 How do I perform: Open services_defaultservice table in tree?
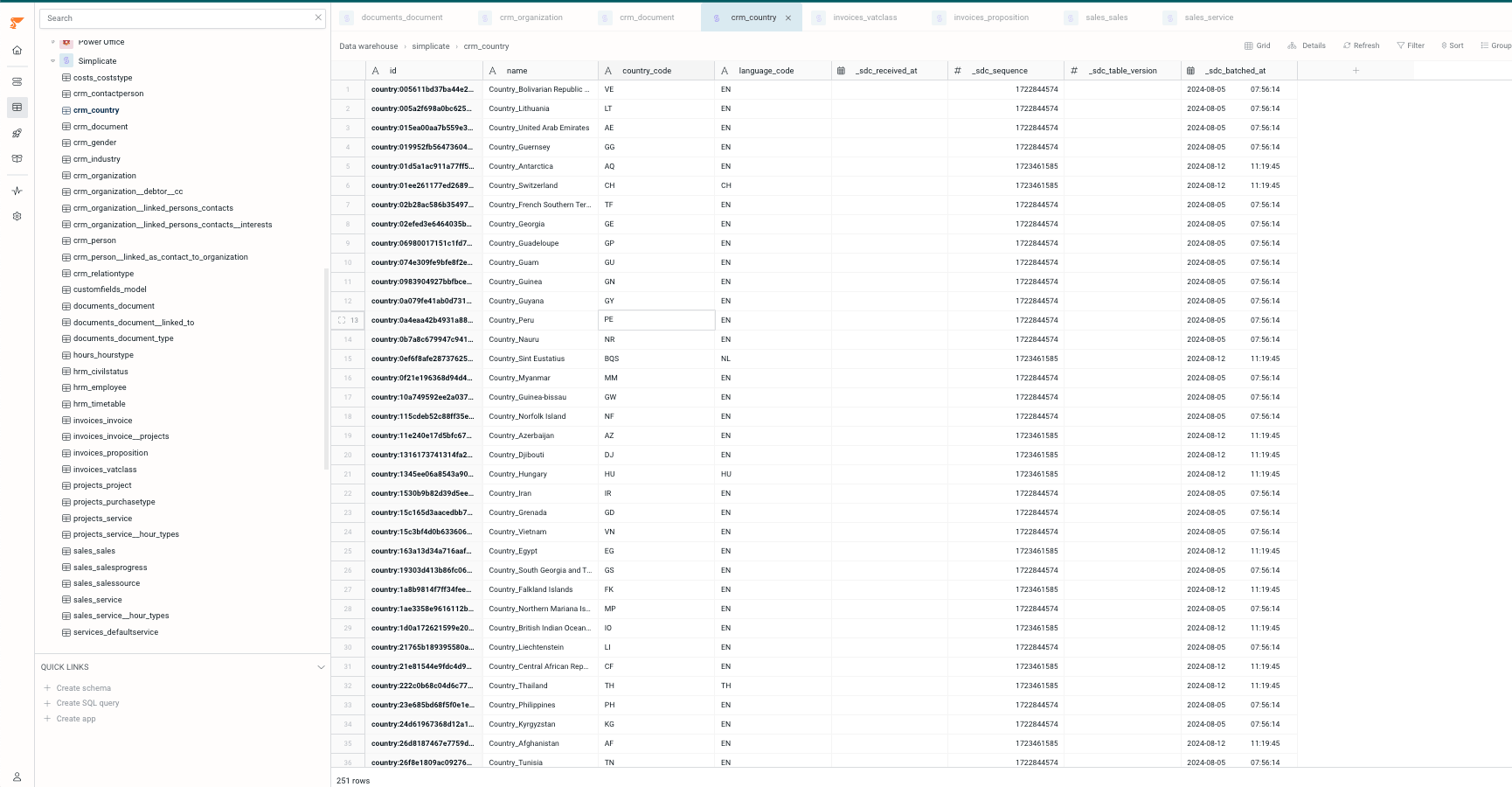pos(115,632)
